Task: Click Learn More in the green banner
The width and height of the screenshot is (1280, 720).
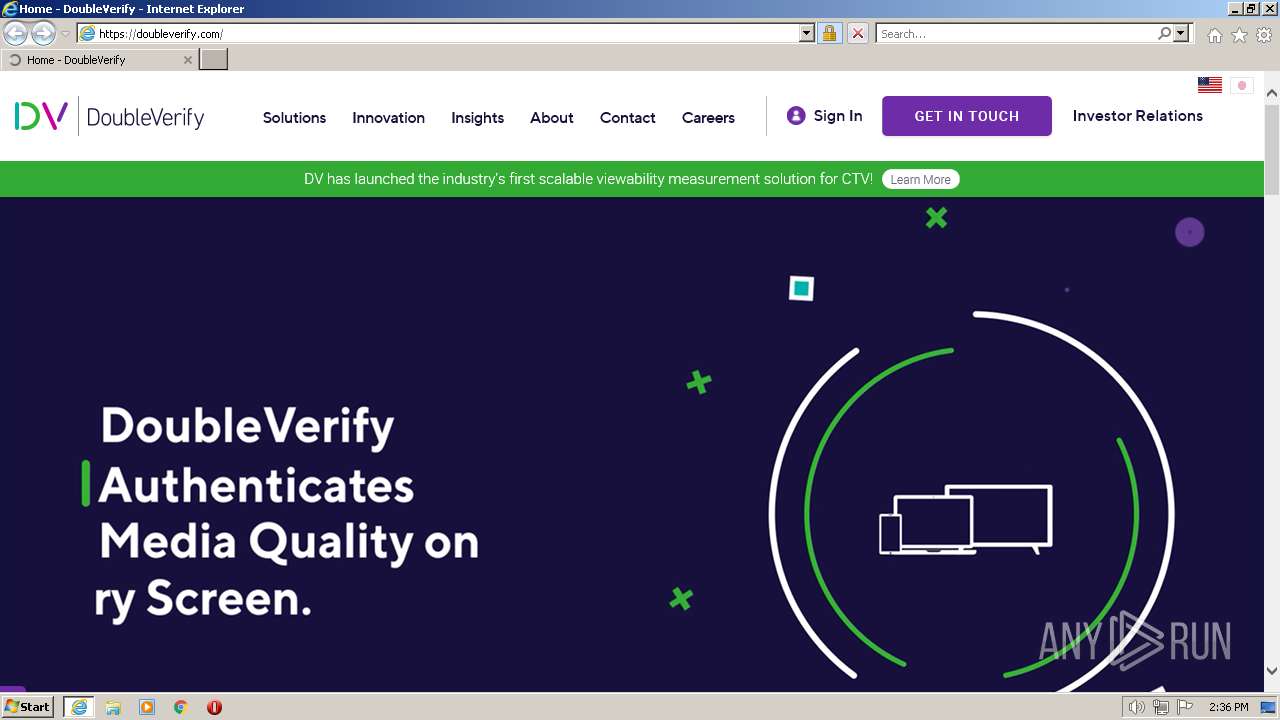Action: 920,180
